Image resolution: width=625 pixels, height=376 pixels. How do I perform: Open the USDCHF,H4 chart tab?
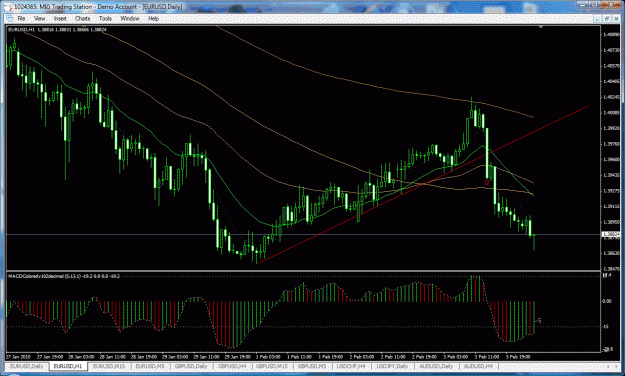coord(351,366)
